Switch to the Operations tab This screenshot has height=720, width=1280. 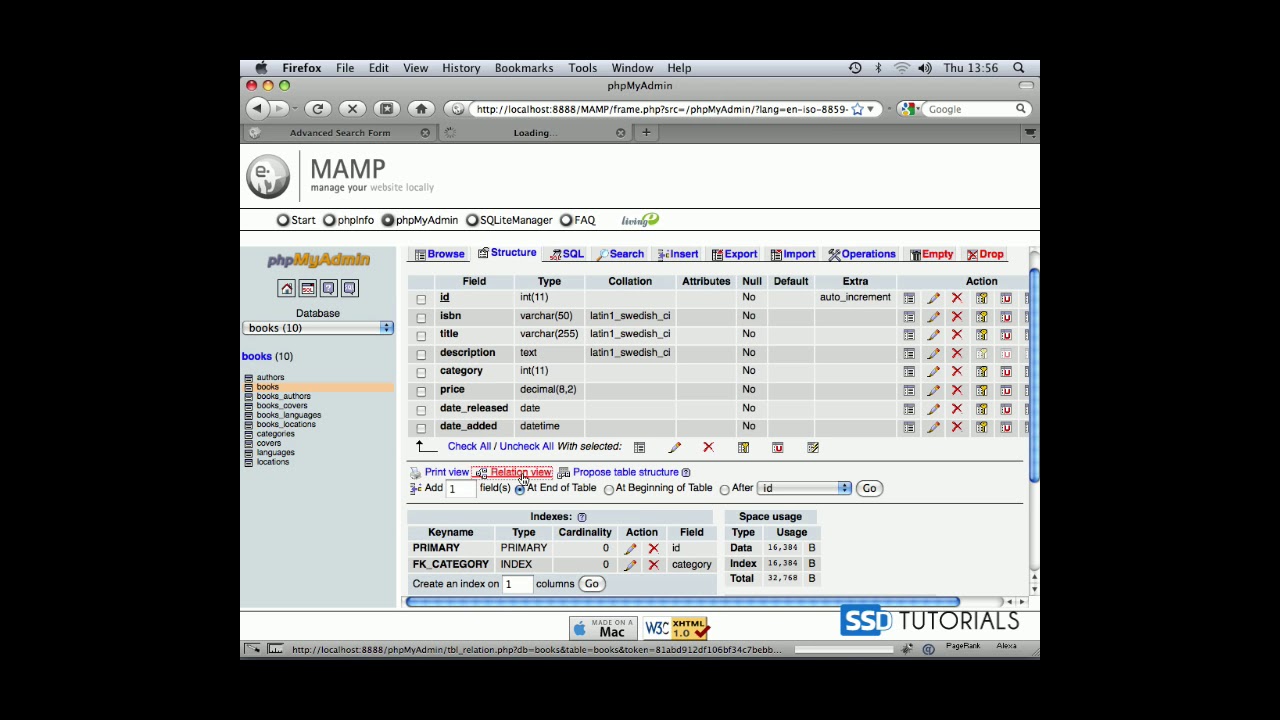[861, 254]
